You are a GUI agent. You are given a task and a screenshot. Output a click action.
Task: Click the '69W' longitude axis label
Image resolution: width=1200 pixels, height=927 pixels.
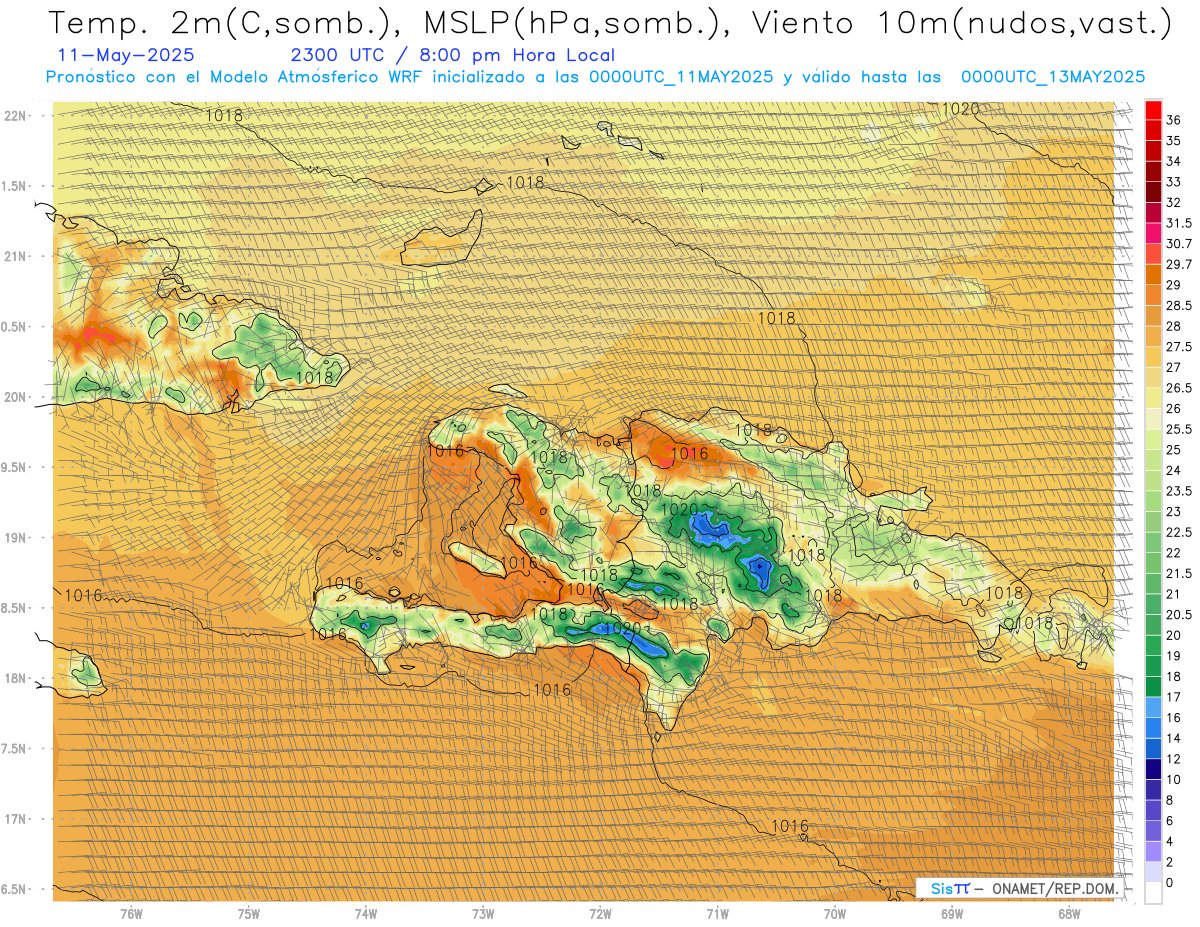coord(952,913)
